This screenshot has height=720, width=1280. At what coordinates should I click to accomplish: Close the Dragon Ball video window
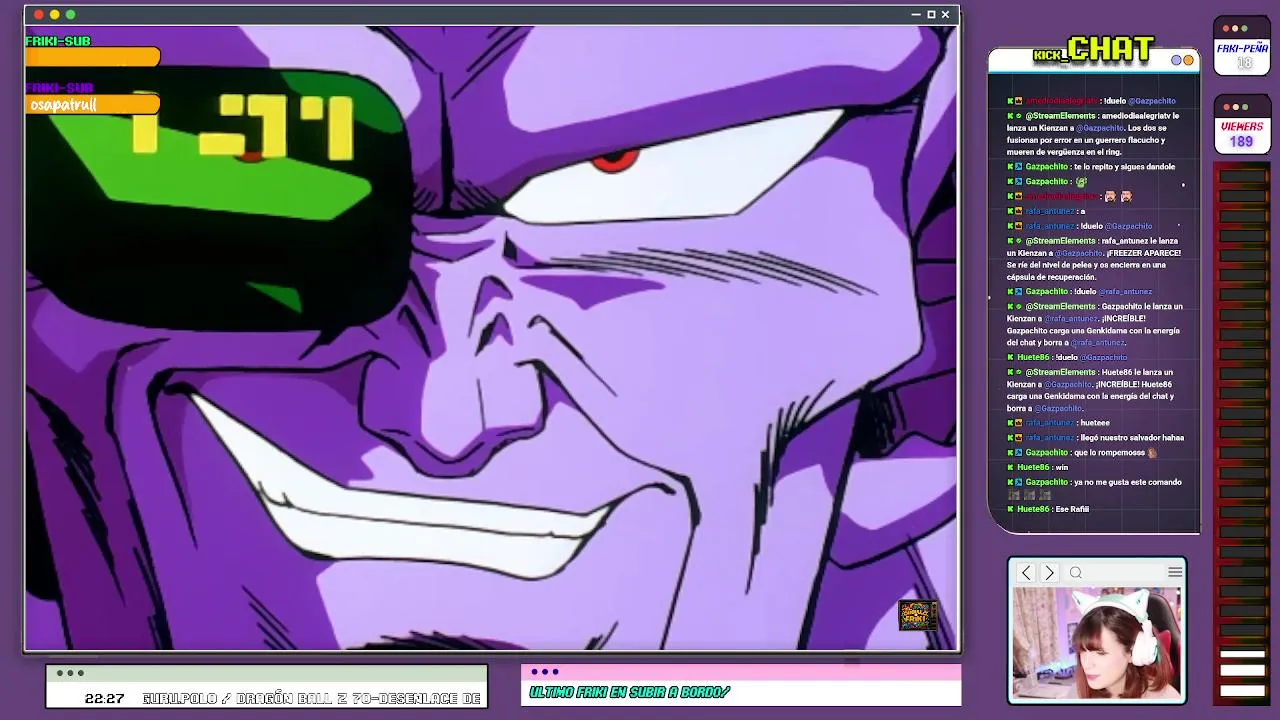[x=945, y=14]
